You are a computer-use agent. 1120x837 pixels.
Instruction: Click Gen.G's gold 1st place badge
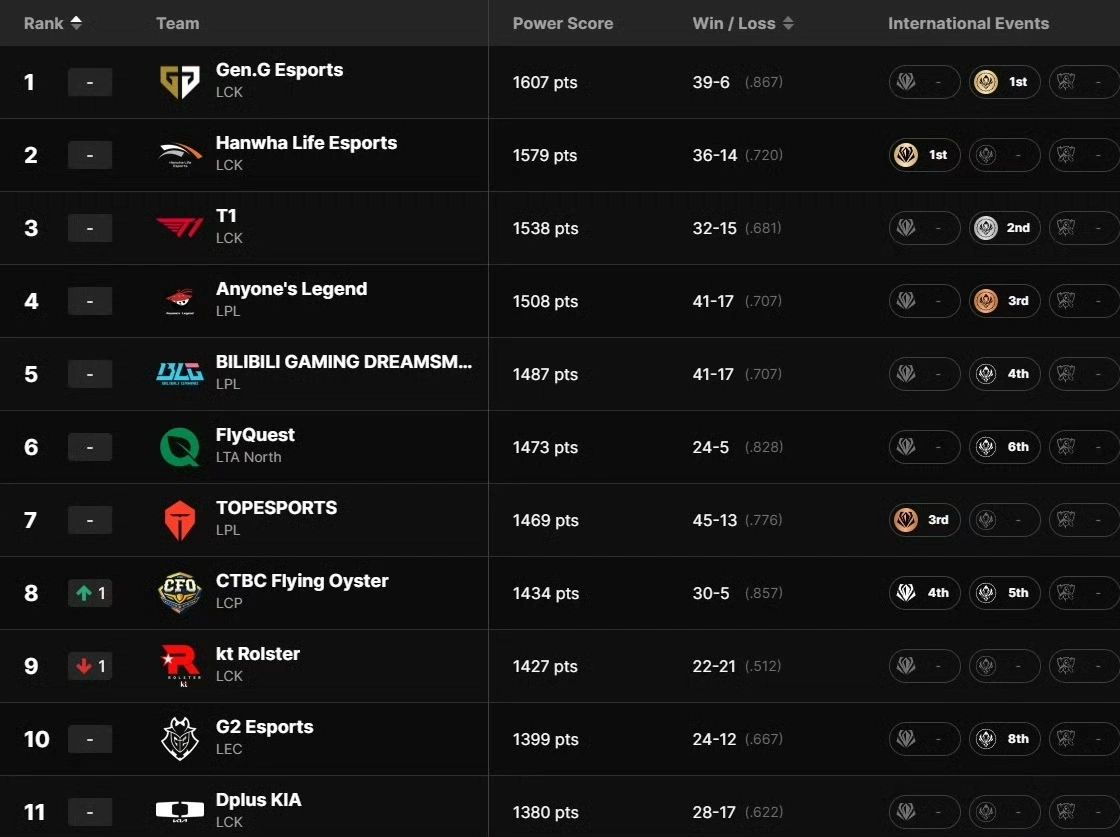click(1004, 82)
